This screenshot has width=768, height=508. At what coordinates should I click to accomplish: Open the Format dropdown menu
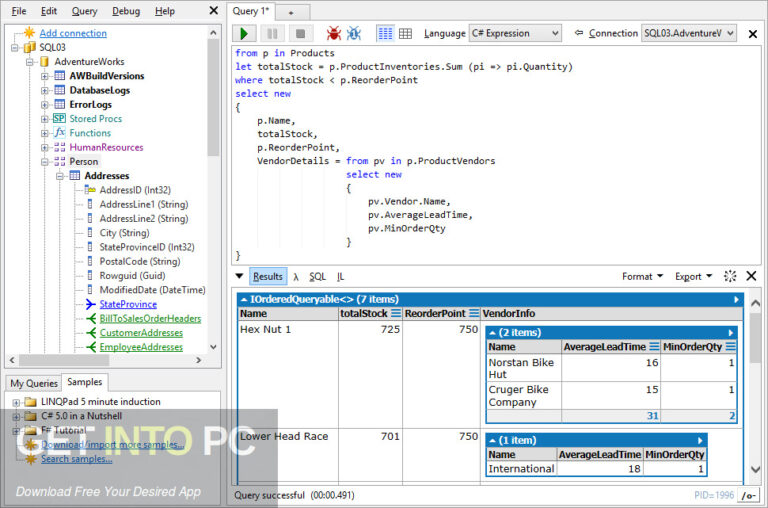(642, 276)
